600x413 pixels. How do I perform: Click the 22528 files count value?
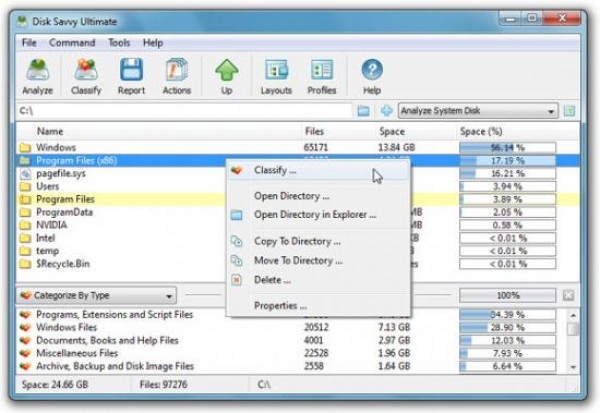[x=316, y=353]
